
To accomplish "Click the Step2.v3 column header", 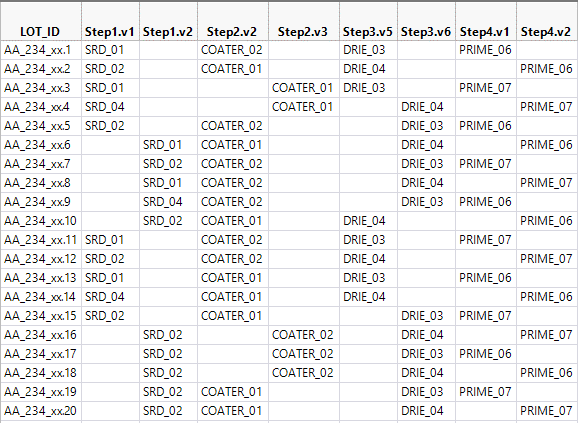I will coord(304,22).
